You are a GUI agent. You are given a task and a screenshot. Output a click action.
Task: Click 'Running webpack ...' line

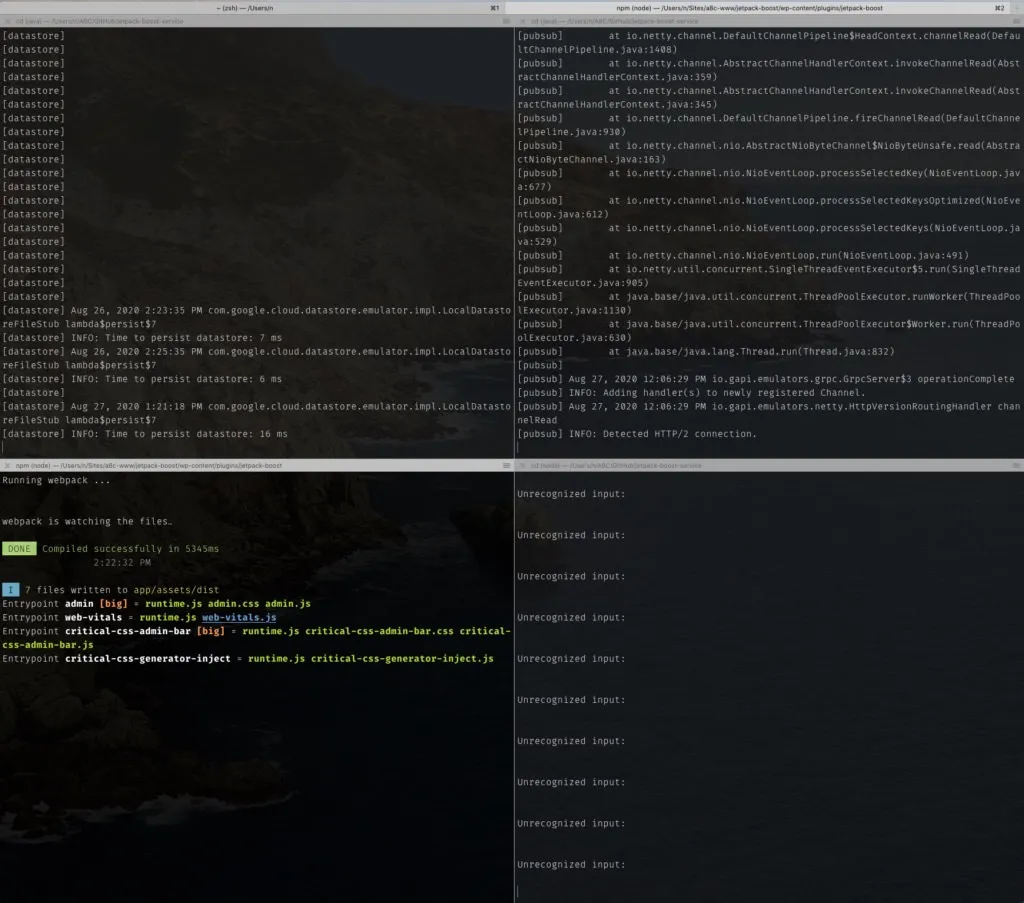[x=56, y=480]
